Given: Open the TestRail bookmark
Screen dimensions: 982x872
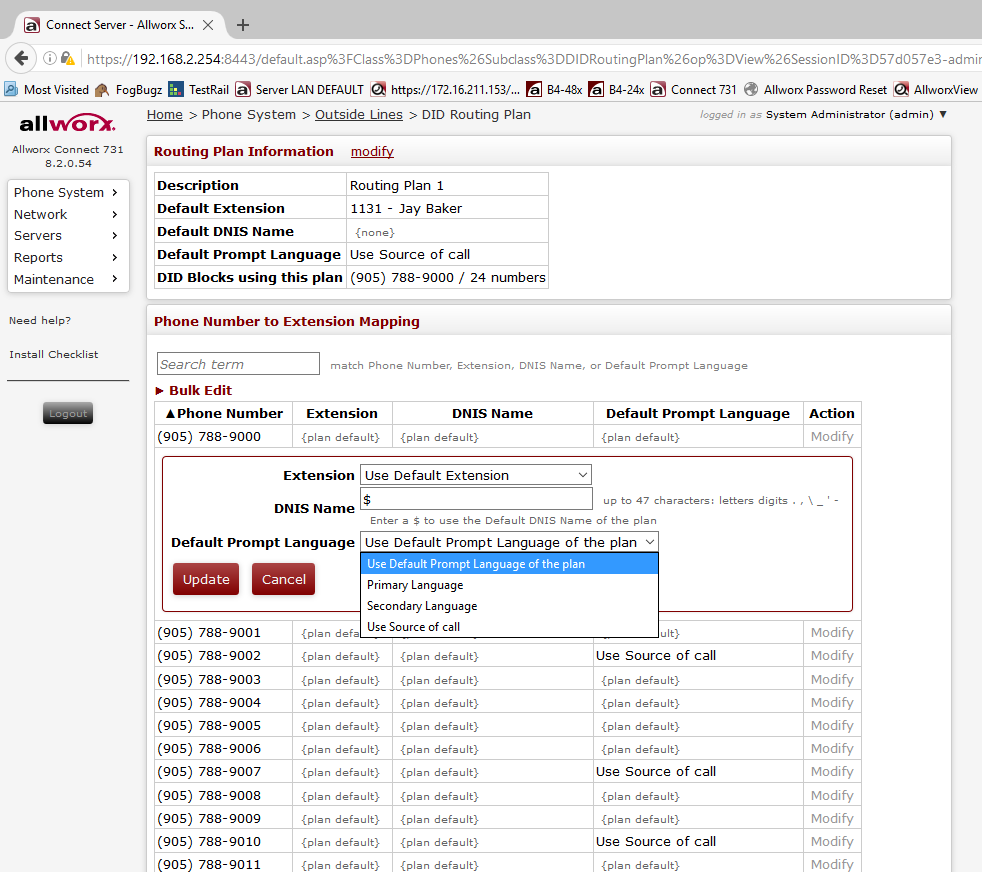Looking at the screenshot, I should 199,90.
